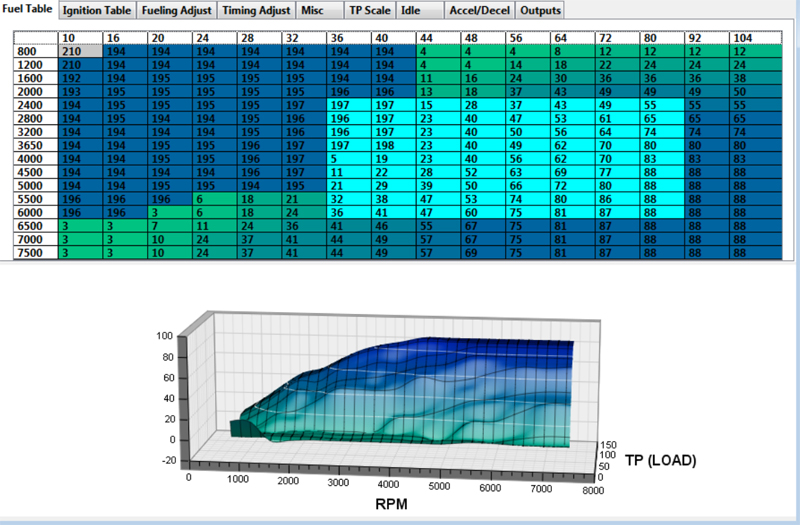Select the Timing Adjust tab
Image resolution: width=800 pixels, height=525 pixels.
point(257,10)
